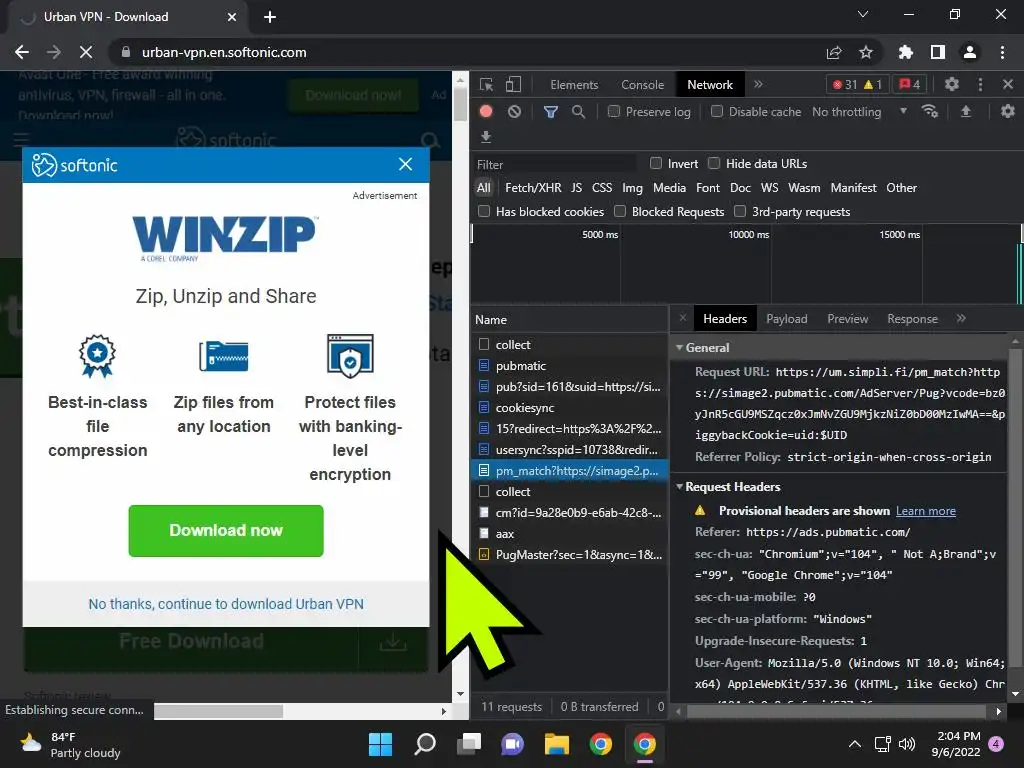This screenshot has height=768, width=1024.
Task: Open the Preview tab
Action: (848, 319)
